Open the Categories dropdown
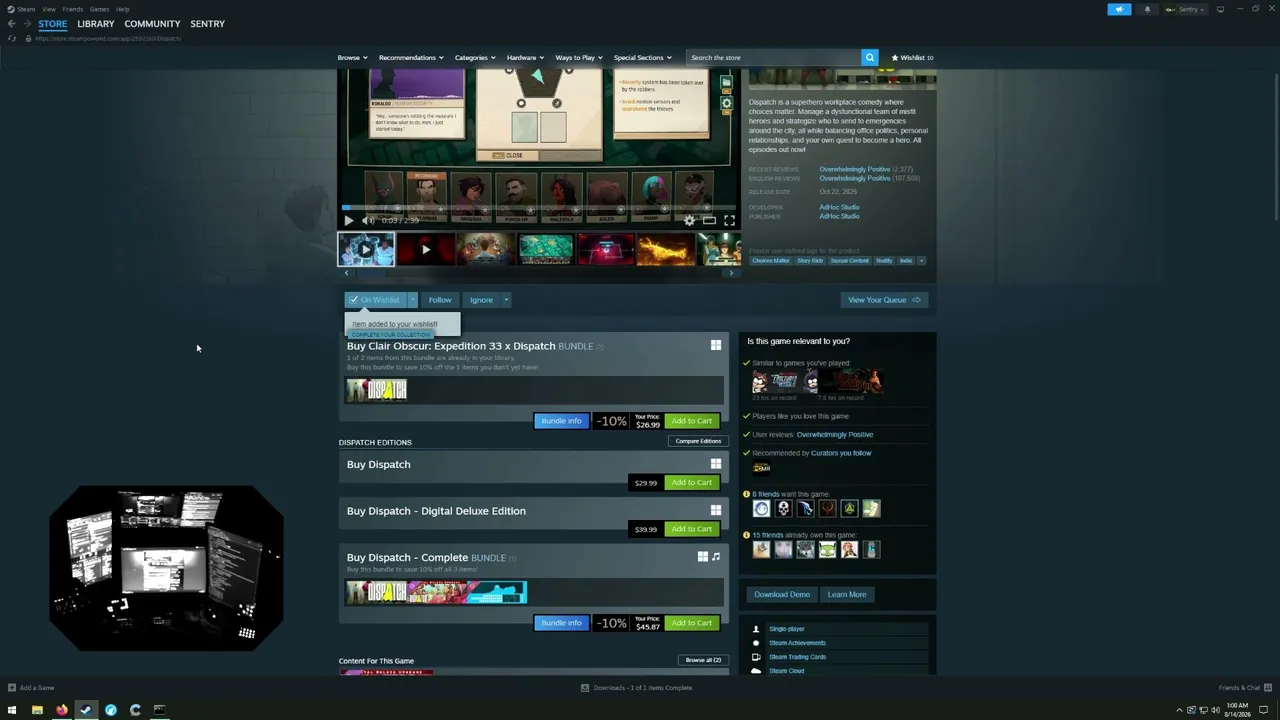This screenshot has height=720, width=1280. click(475, 58)
